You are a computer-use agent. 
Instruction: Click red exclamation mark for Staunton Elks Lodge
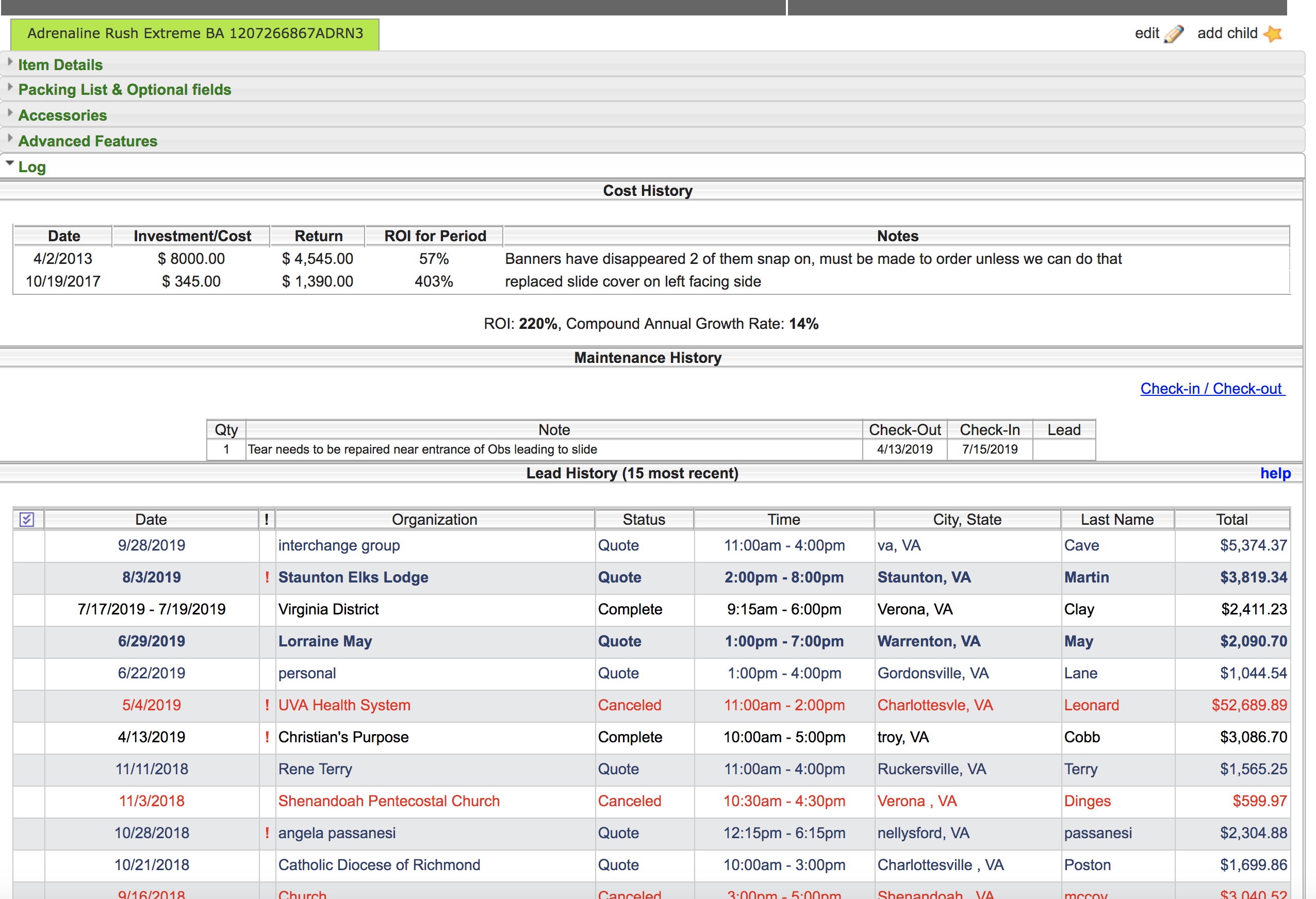[x=267, y=577]
